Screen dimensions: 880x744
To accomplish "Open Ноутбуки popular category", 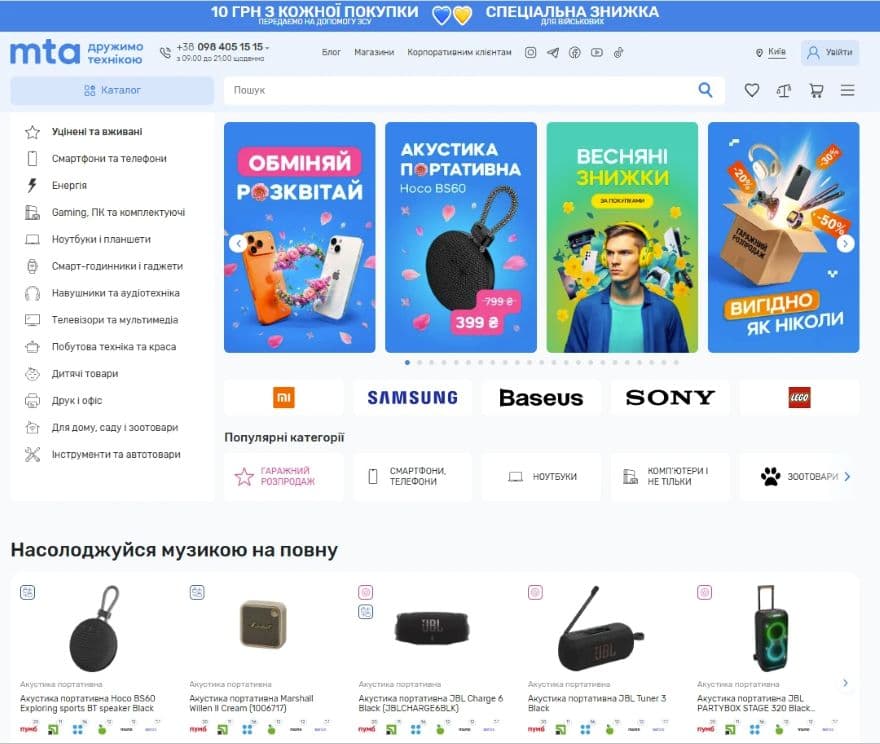I will click(x=541, y=476).
